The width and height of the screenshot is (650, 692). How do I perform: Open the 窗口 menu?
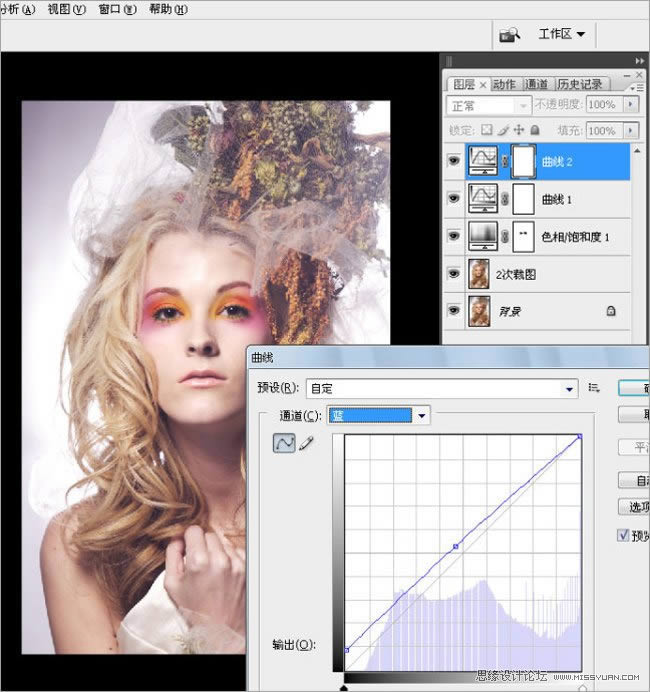point(117,9)
